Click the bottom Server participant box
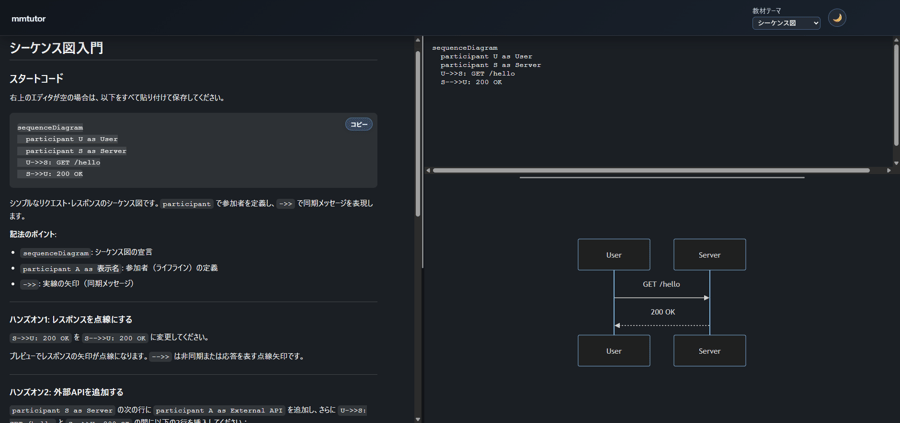900x423 pixels. (709, 351)
